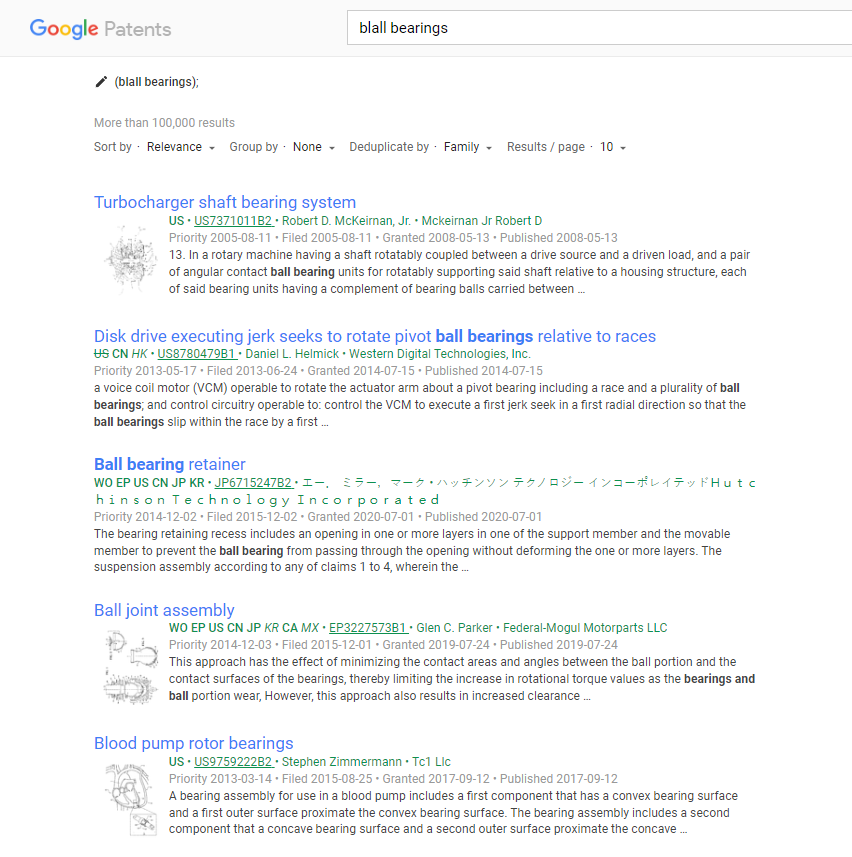Open the Ball bearing retainer patent
The width and height of the screenshot is (852, 857).
(x=169, y=464)
